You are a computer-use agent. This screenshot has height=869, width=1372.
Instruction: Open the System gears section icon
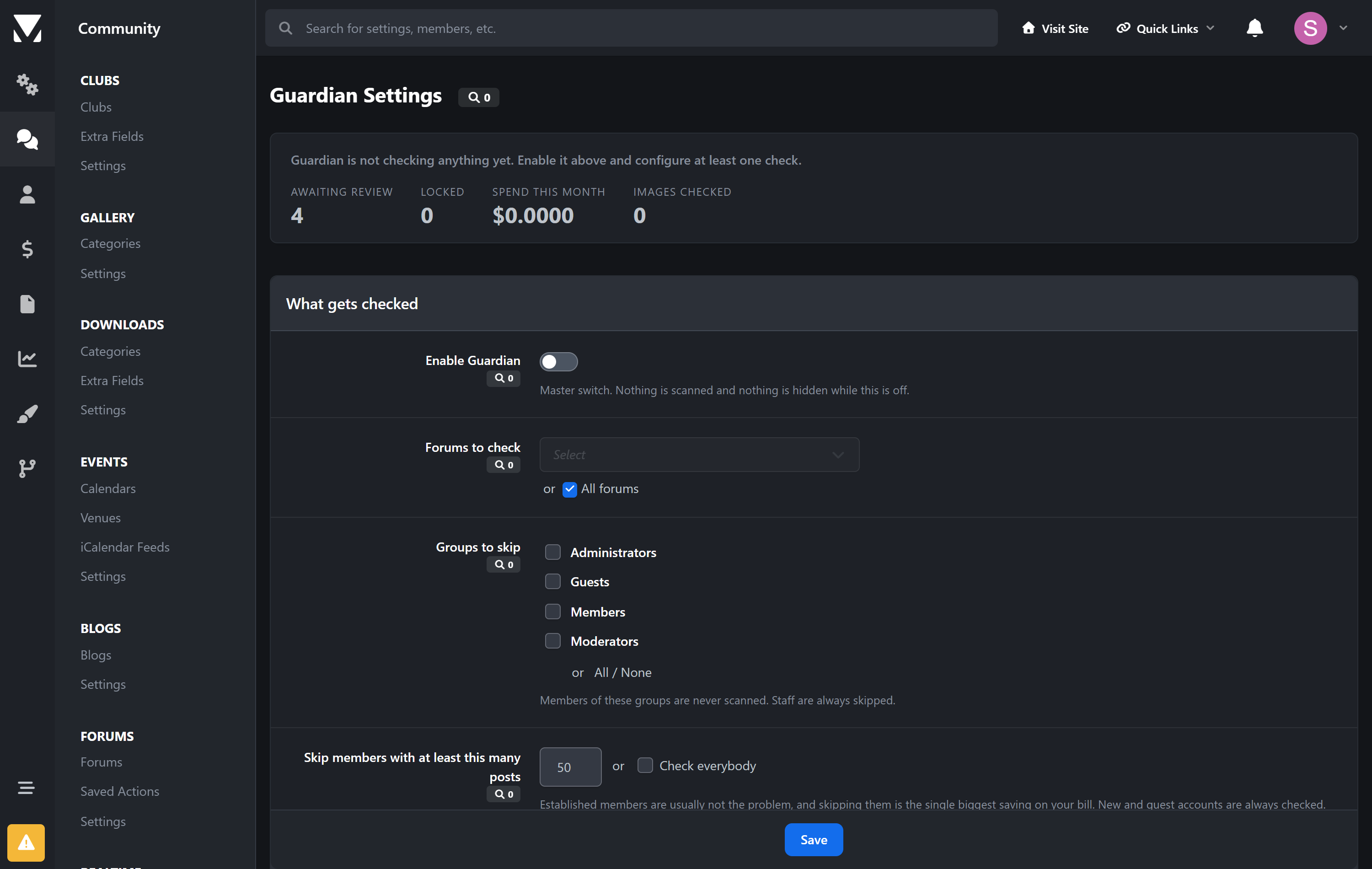click(x=27, y=84)
